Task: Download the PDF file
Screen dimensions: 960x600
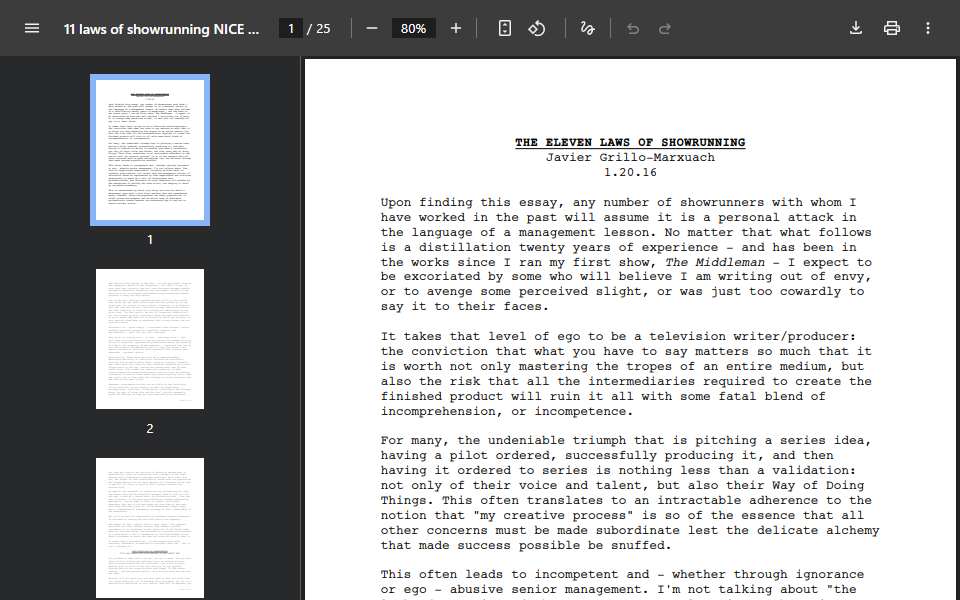Action: pos(856,28)
